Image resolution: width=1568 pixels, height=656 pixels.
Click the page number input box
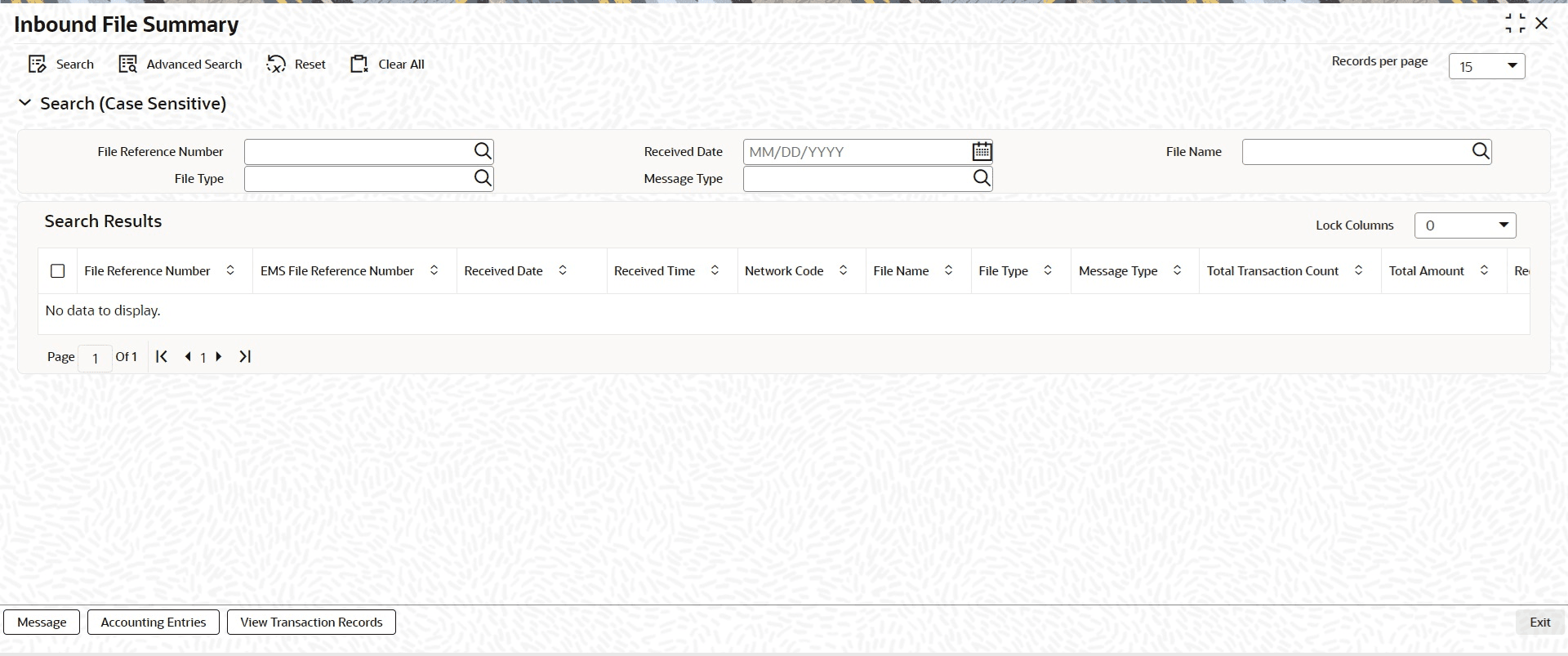[96, 358]
